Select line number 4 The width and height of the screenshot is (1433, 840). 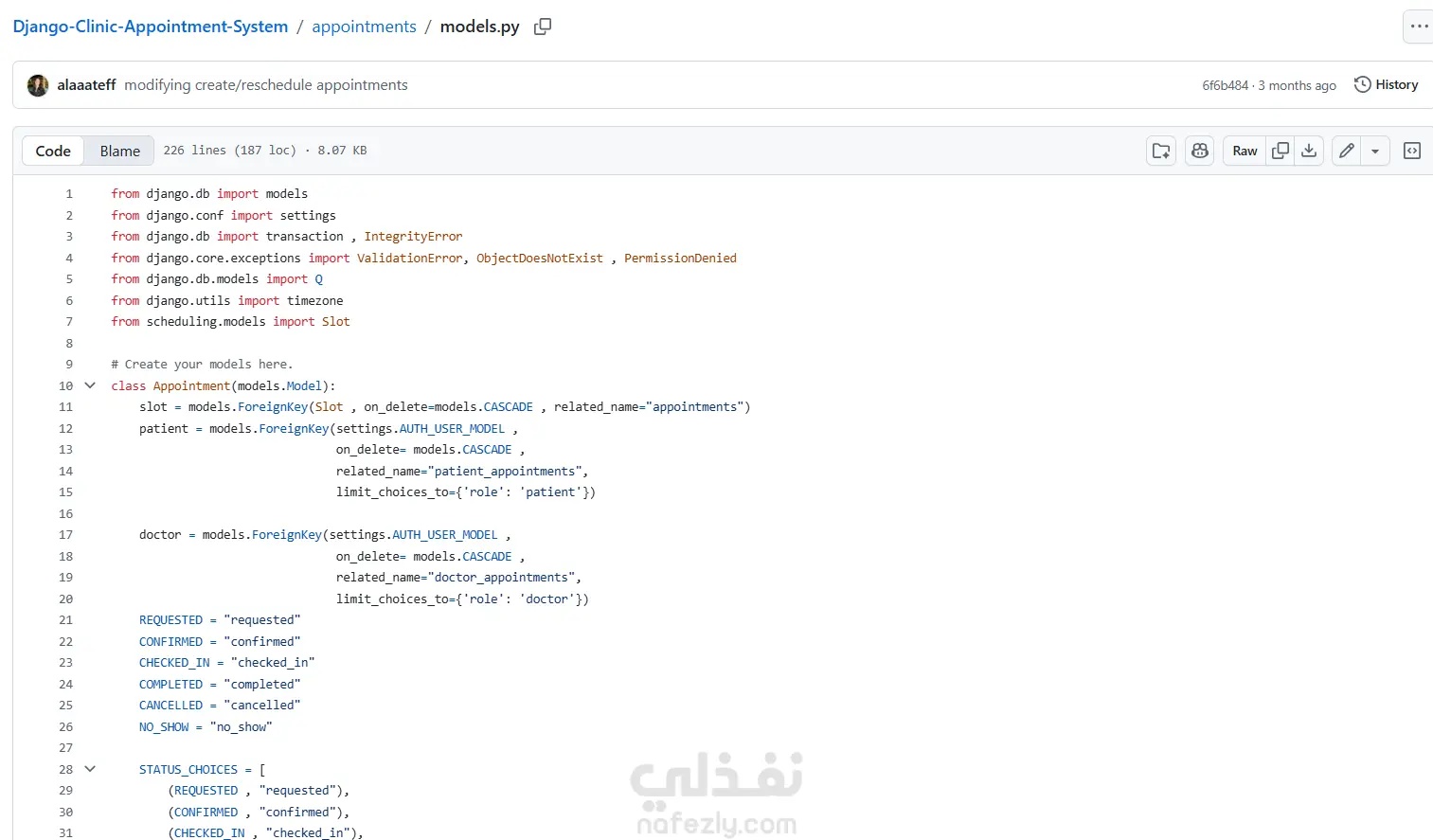(69, 258)
